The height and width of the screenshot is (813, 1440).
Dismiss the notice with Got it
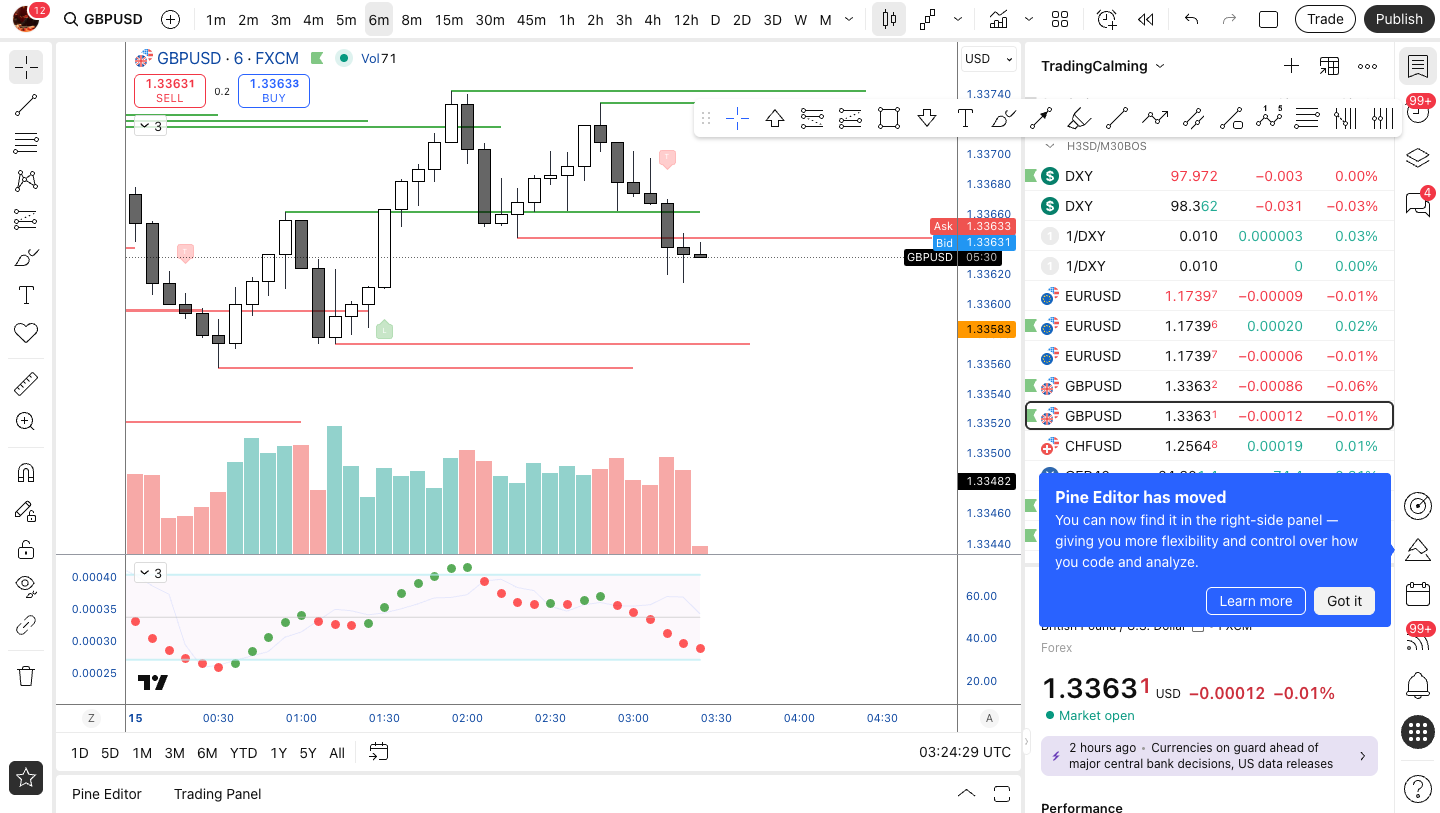click(1344, 601)
